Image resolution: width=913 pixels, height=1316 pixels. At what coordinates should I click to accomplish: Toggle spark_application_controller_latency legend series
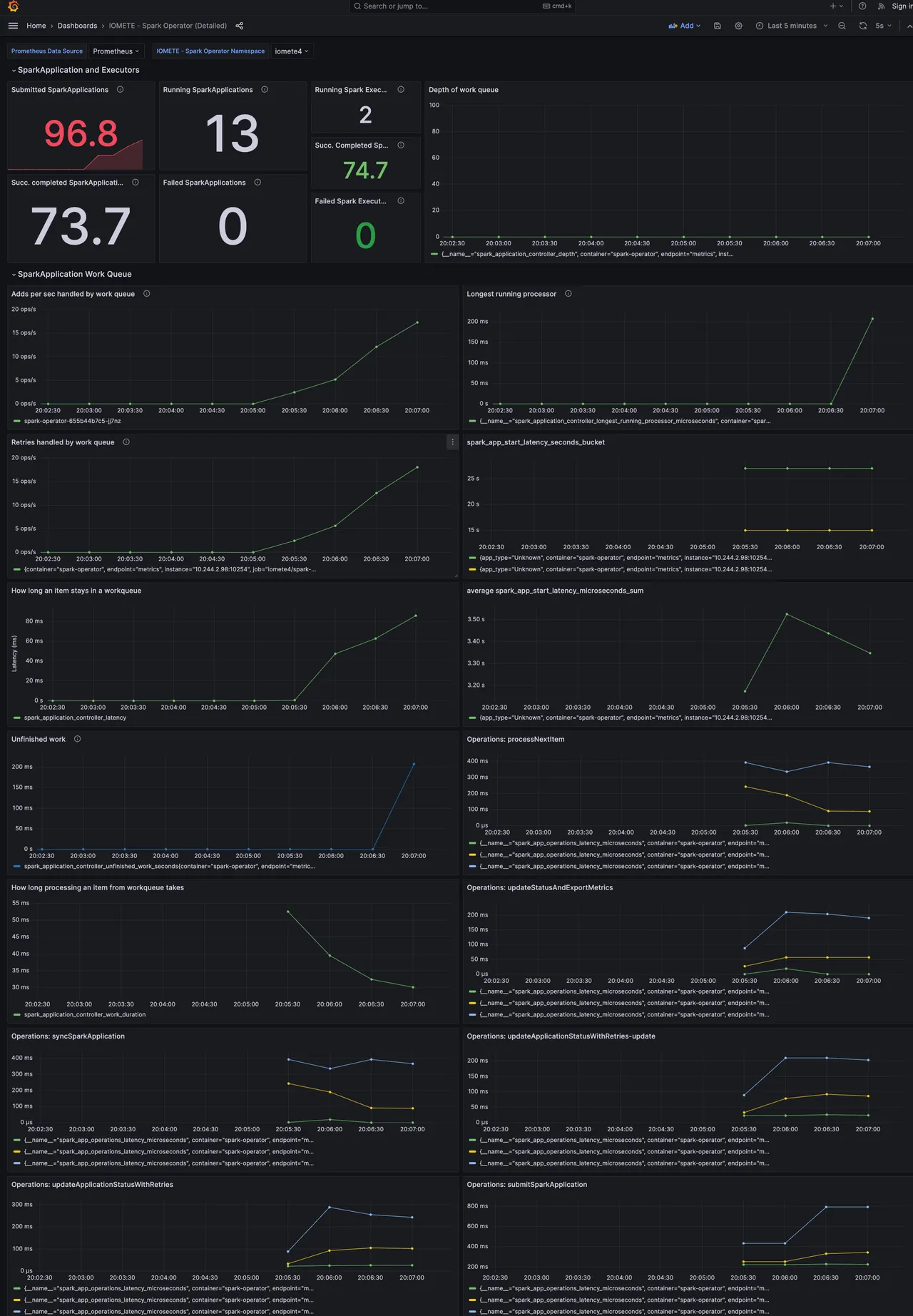pyautogui.click(x=75, y=718)
